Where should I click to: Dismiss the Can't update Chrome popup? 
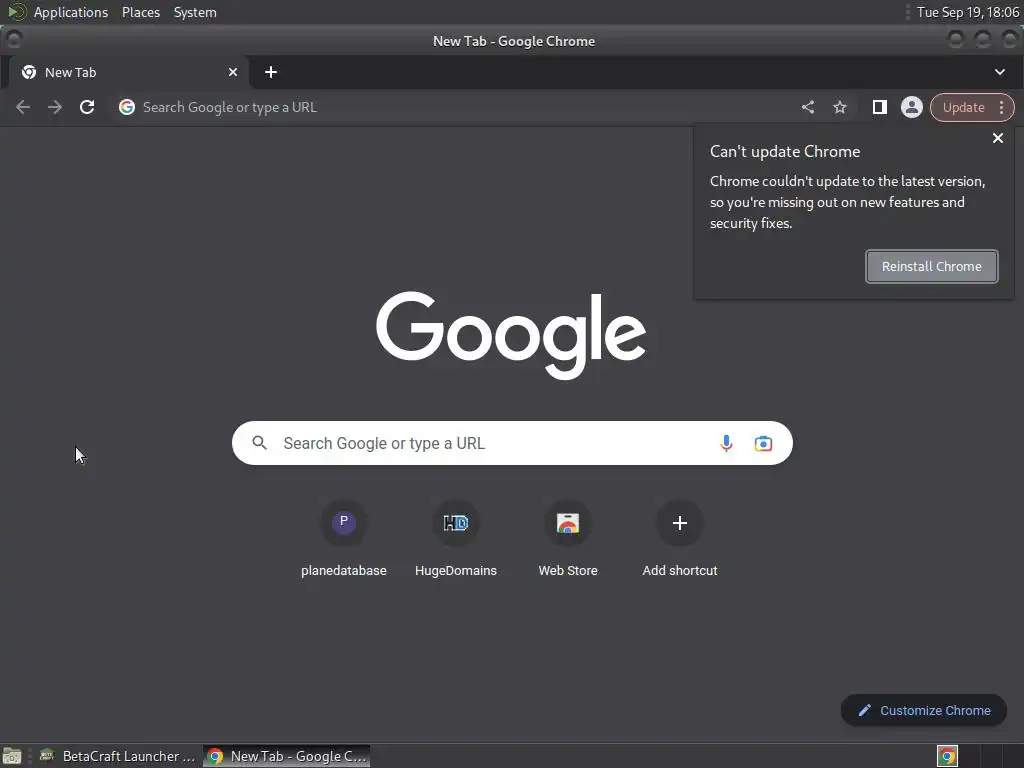pos(998,138)
